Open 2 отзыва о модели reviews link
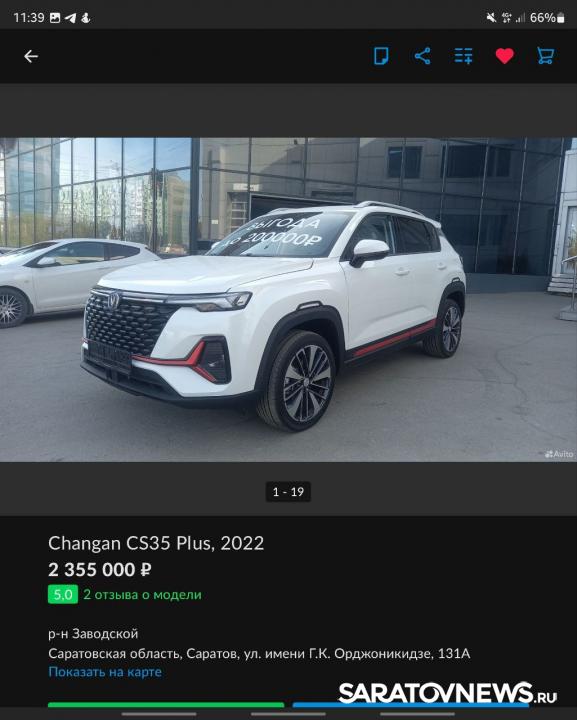 point(142,595)
